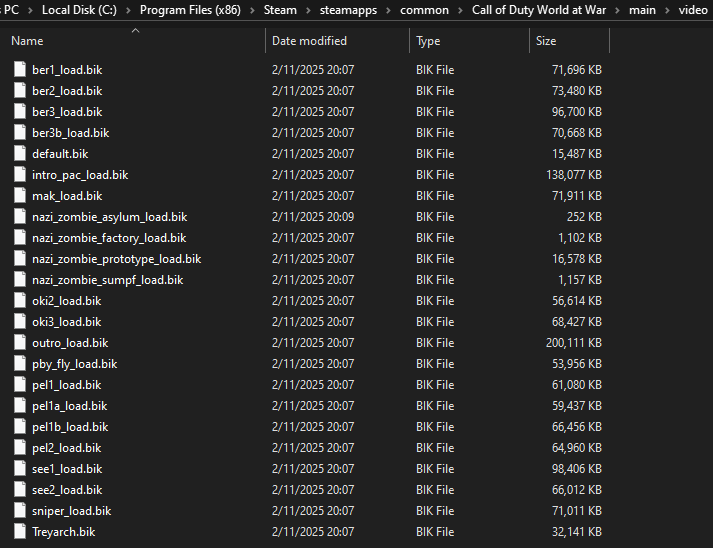Click the file icon of intro_pac_load.bik
The width and height of the screenshot is (713, 548).
tap(20, 174)
